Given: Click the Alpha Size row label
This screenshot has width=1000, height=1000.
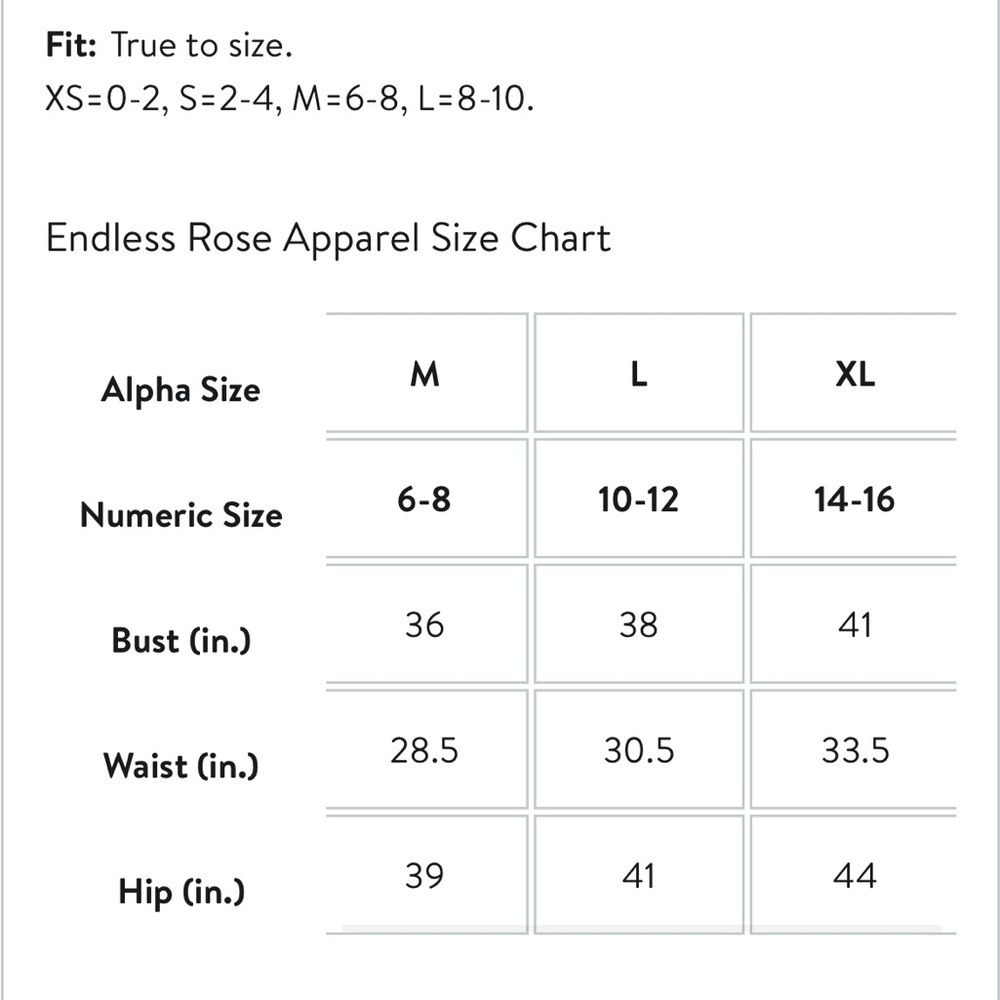Looking at the screenshot, I should click(180, 389).
